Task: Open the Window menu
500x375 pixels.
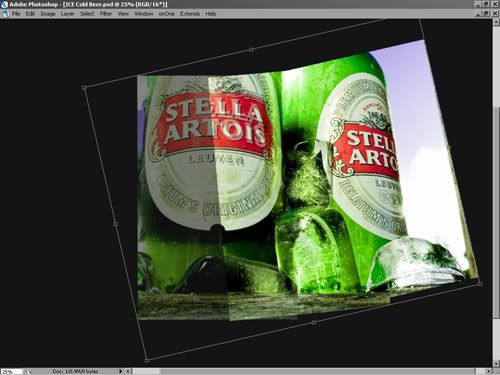Action: [x=144, y=14]
